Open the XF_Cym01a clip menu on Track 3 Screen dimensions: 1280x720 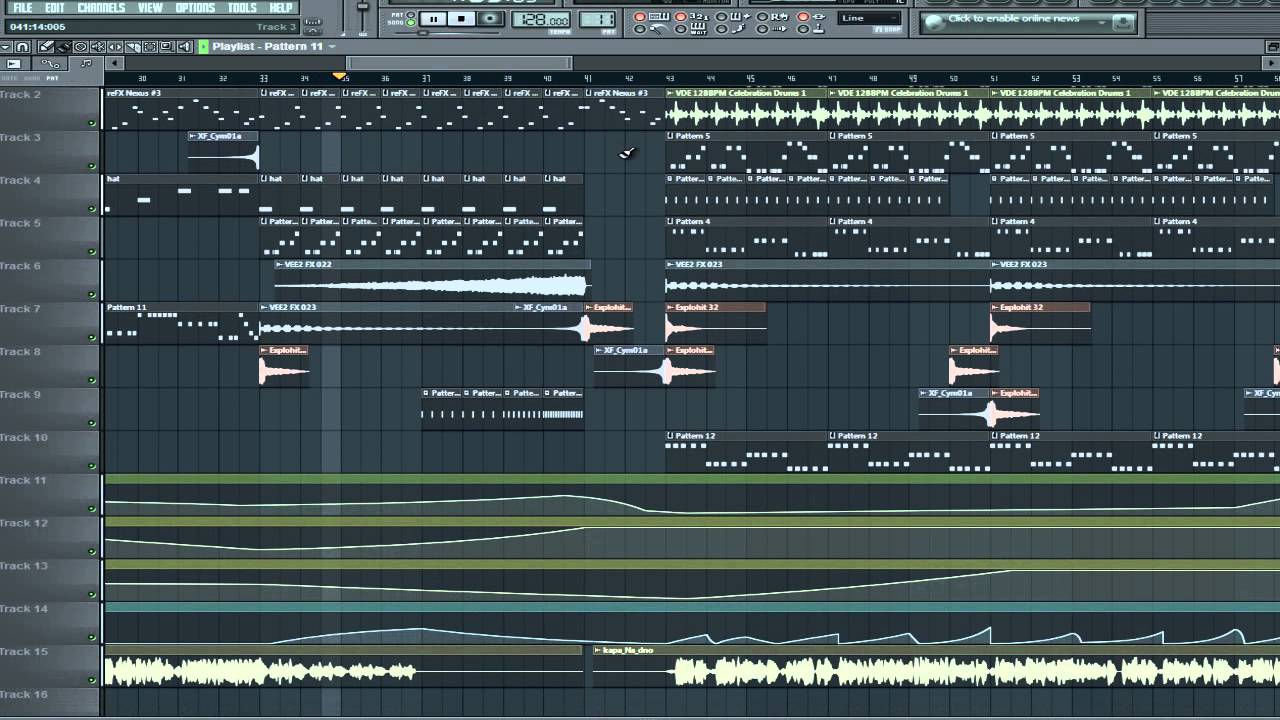[193, 136]
